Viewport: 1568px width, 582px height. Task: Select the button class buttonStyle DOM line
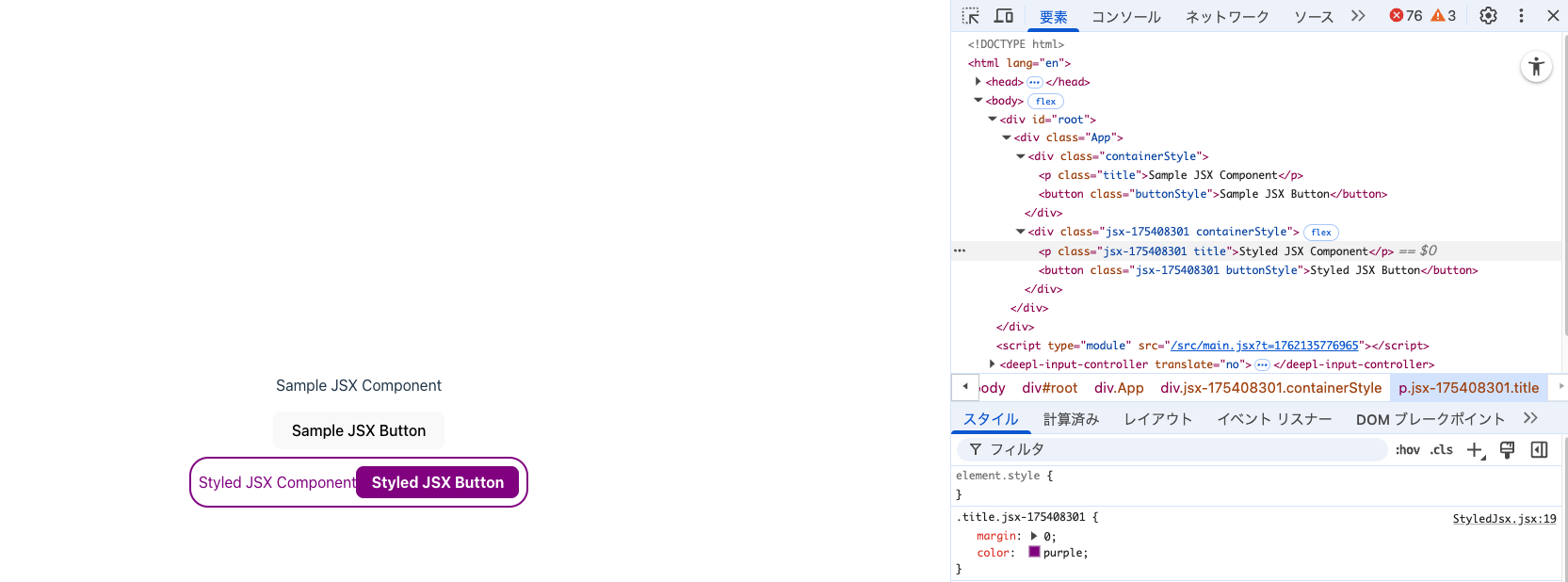(1213, 194)
